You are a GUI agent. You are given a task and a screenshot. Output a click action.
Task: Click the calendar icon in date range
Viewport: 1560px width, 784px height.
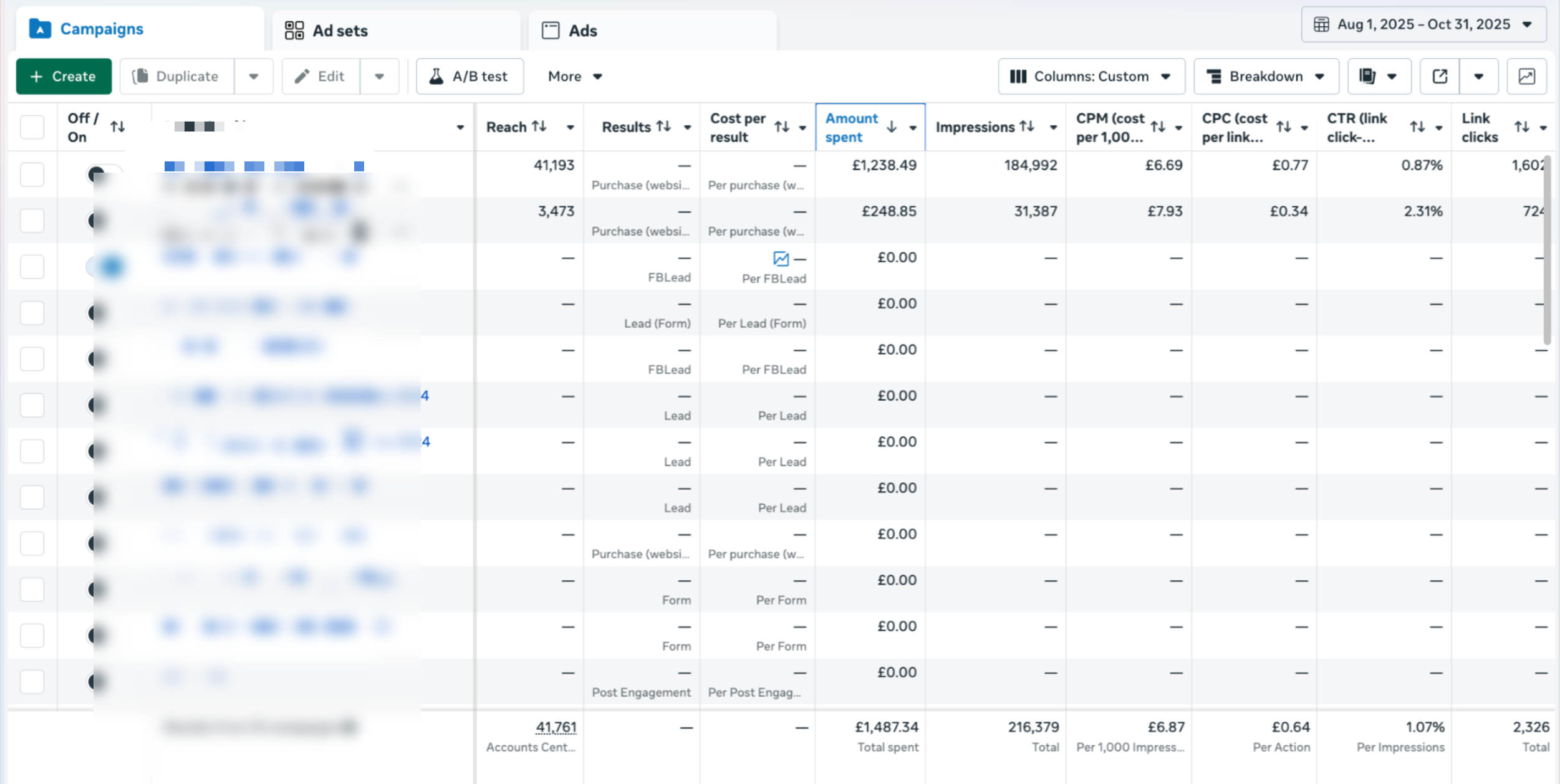click(x=1321, y=24)
